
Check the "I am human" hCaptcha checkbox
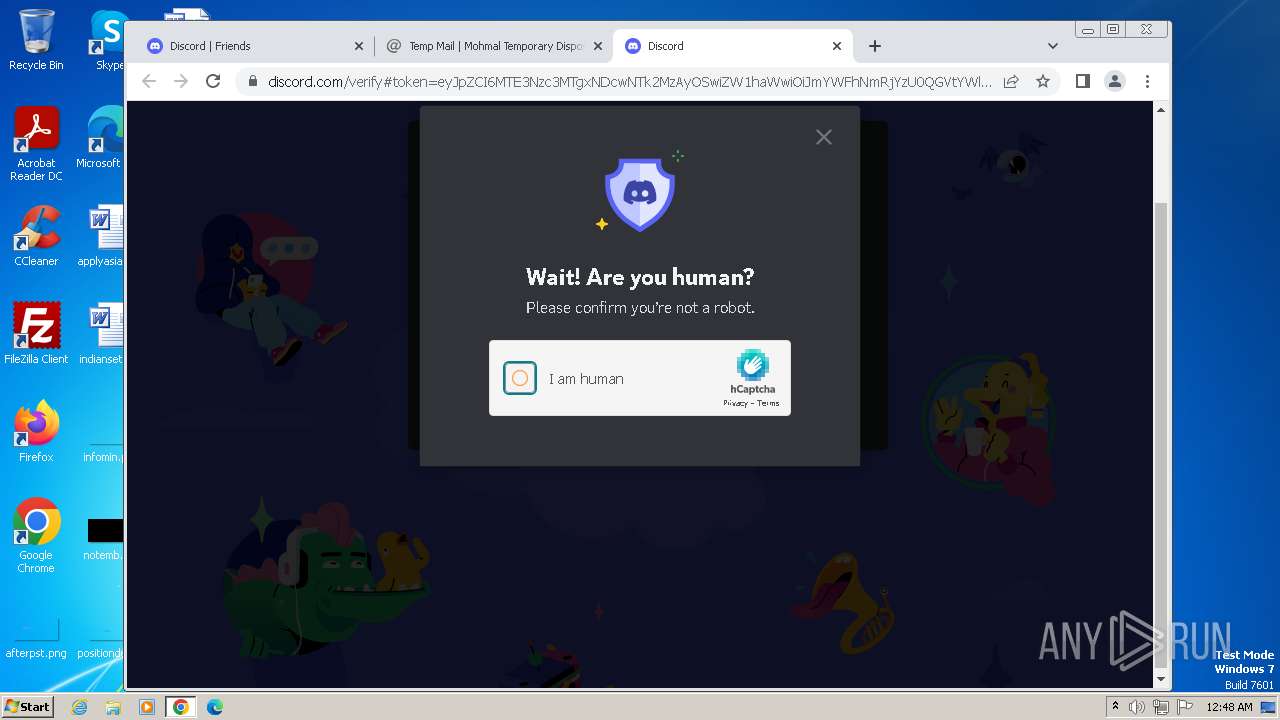coord(520,378)
